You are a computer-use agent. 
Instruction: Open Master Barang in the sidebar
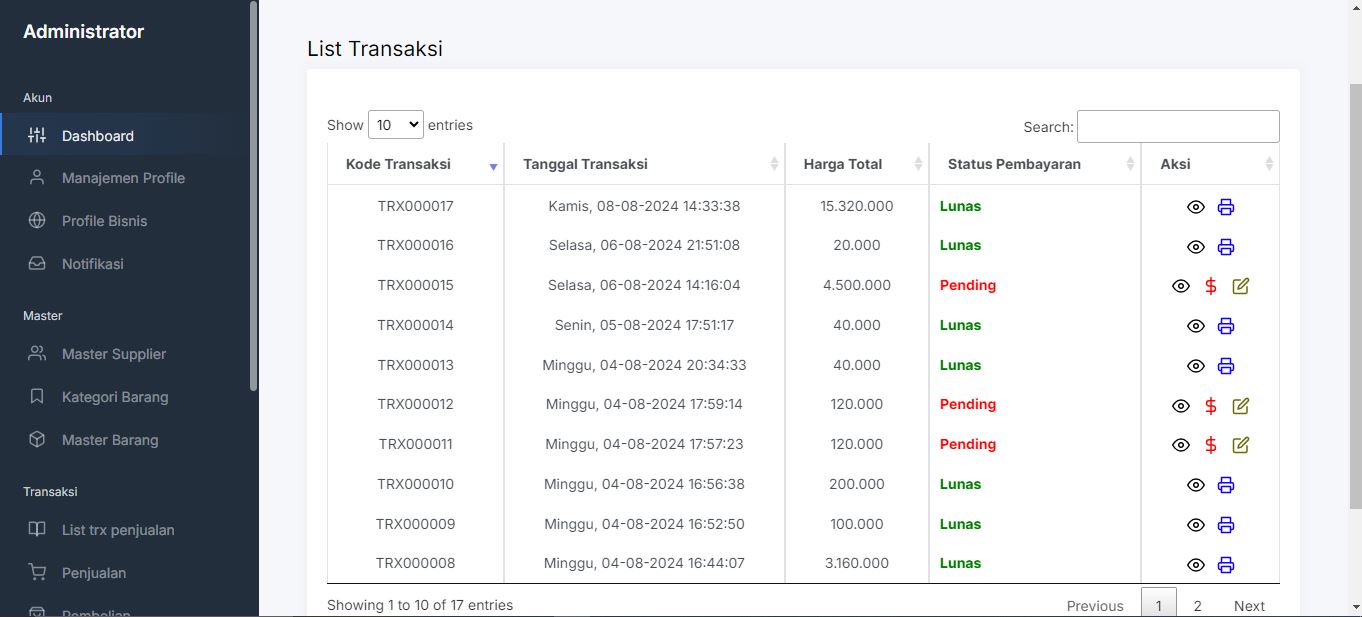click(110, 440)
